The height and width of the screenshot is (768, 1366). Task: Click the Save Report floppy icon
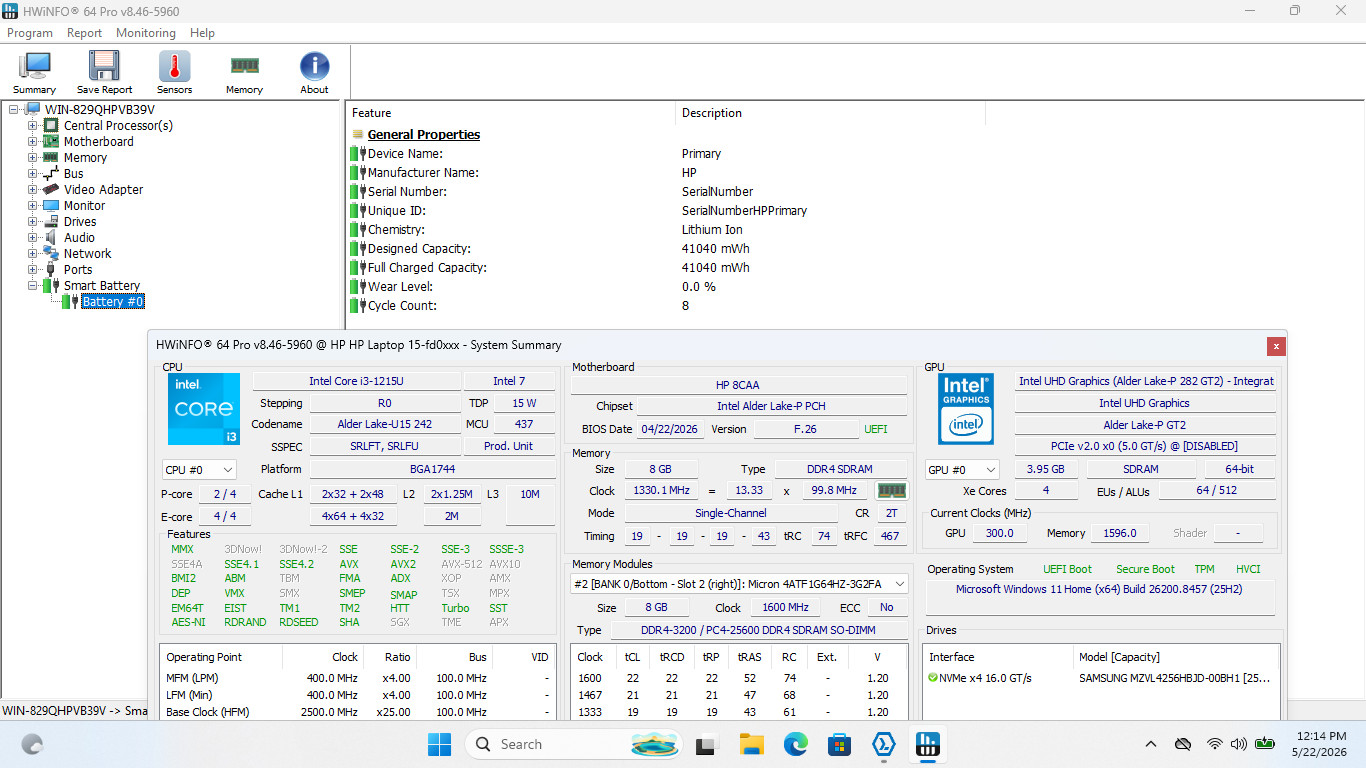pos(104,73)
